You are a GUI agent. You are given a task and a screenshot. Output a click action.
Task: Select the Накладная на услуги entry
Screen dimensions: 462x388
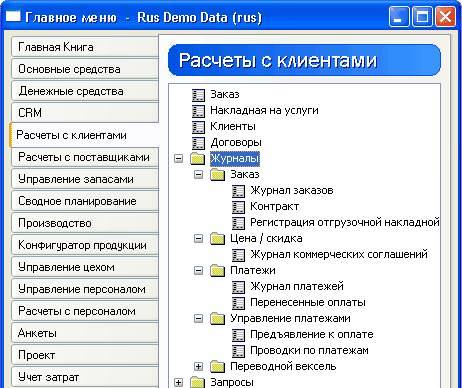coord(264,110)
